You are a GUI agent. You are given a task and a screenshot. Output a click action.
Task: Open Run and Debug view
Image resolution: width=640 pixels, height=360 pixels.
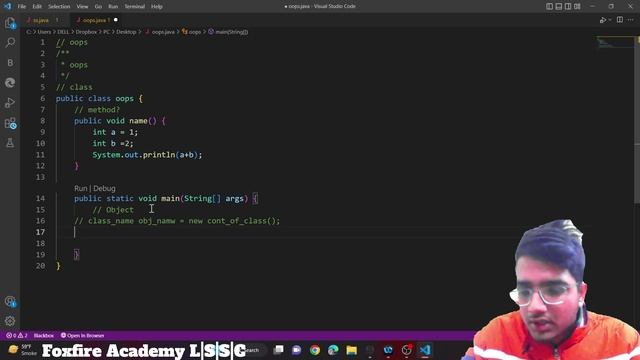[10, 102]
